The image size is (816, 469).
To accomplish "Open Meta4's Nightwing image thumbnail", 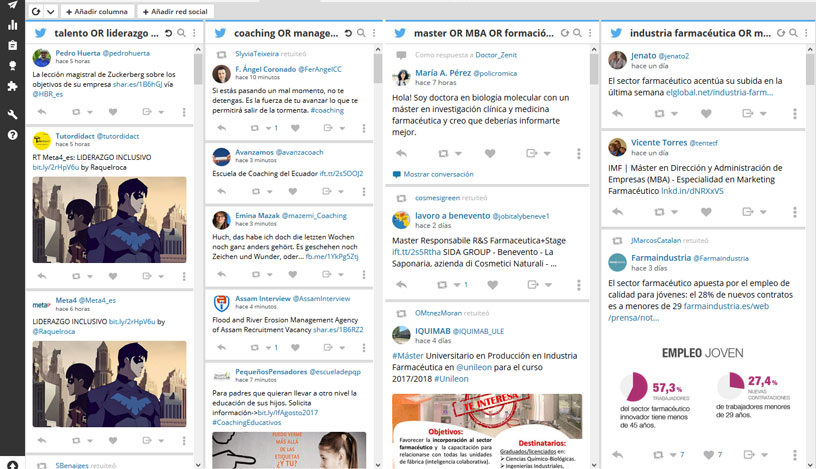I will pos(109,384).
